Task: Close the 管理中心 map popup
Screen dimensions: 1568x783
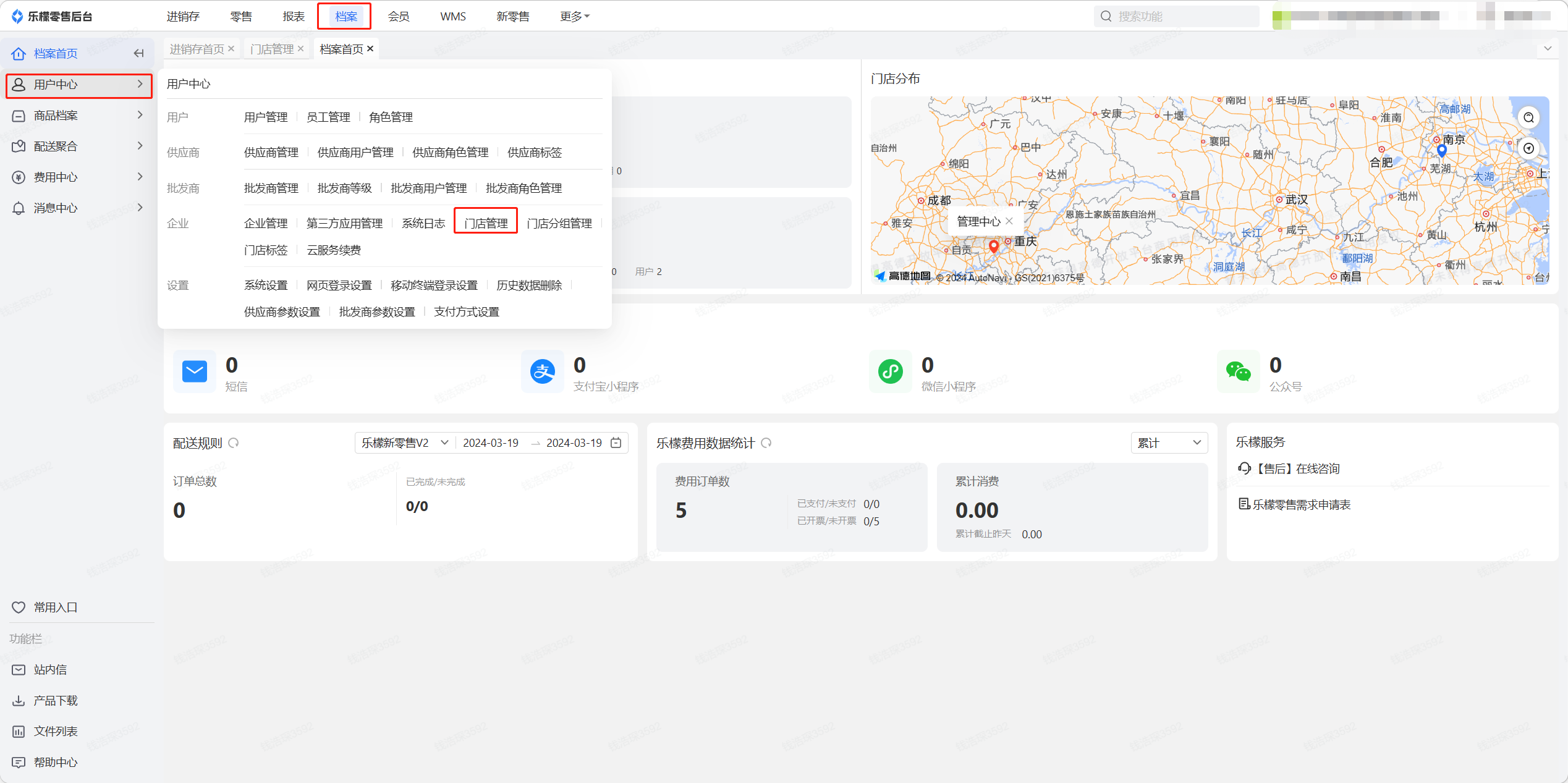Action: pos(1009,221)
